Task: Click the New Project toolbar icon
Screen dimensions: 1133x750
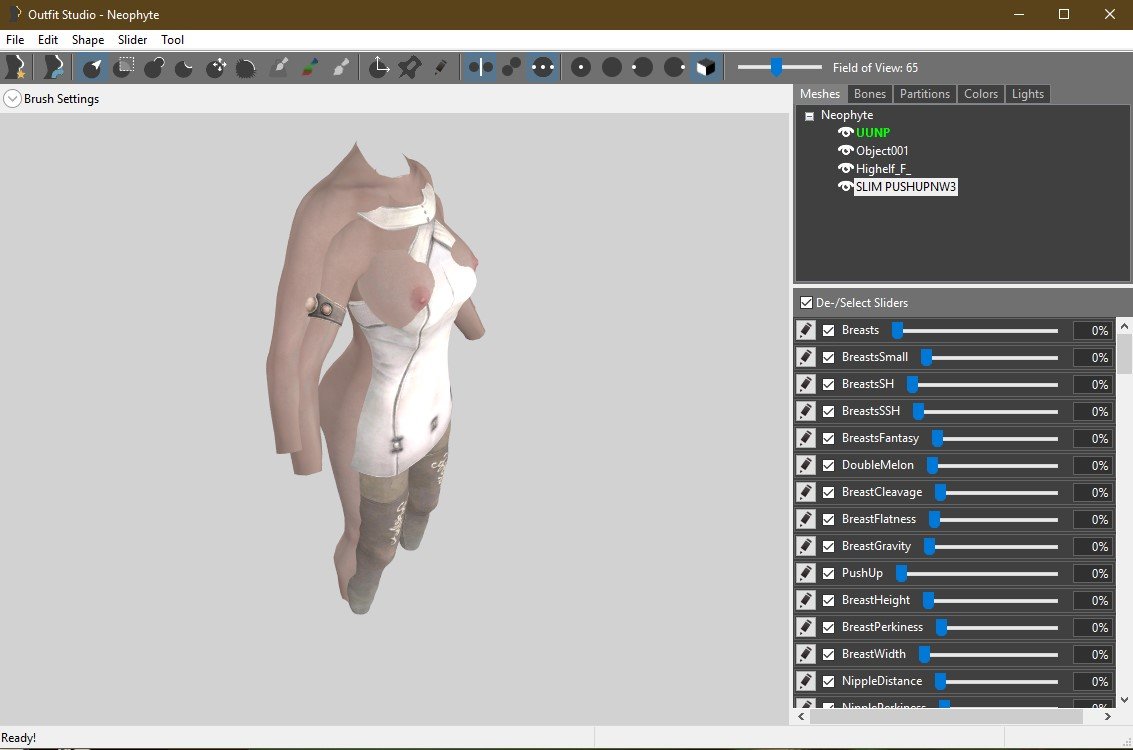Action: click(15, 67)
